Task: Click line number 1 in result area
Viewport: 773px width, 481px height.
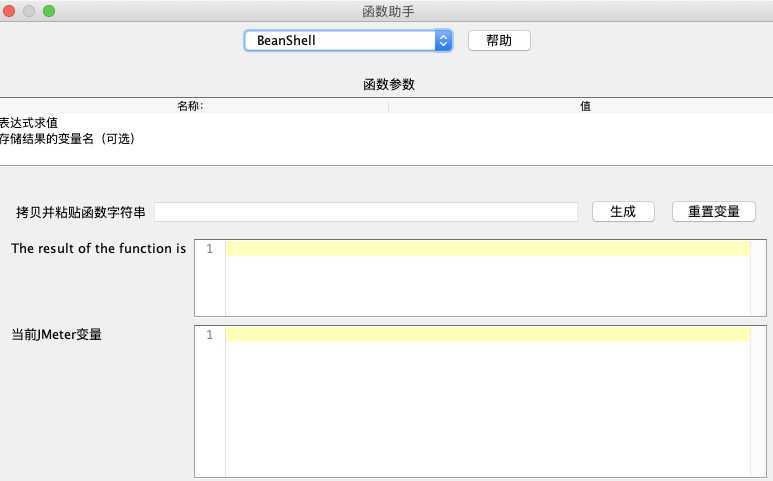Action: [x=210, y=249]
